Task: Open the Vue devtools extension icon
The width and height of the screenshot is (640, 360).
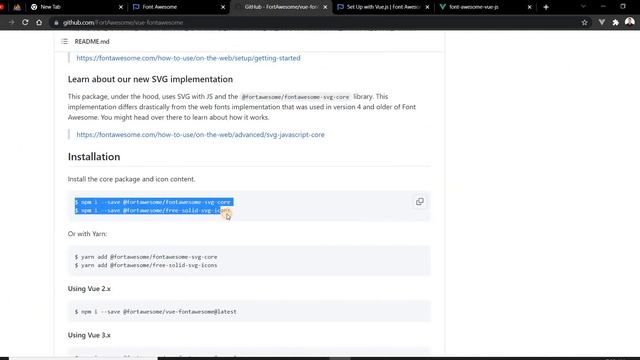Action: coord(602,22)
